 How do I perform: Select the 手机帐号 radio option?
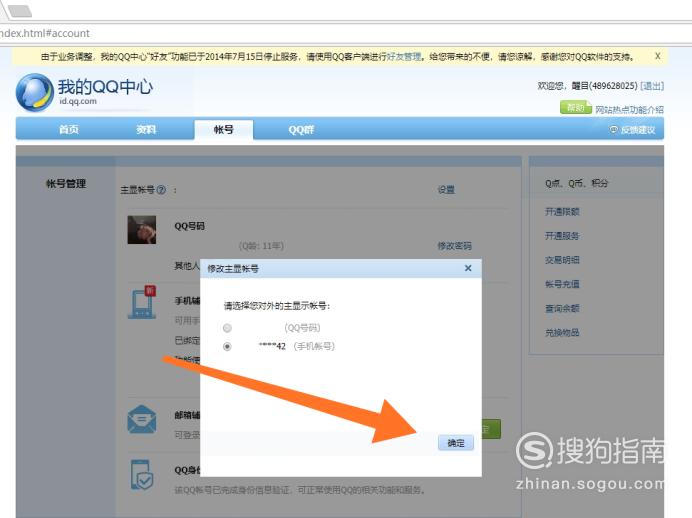(x=227, y=346)
